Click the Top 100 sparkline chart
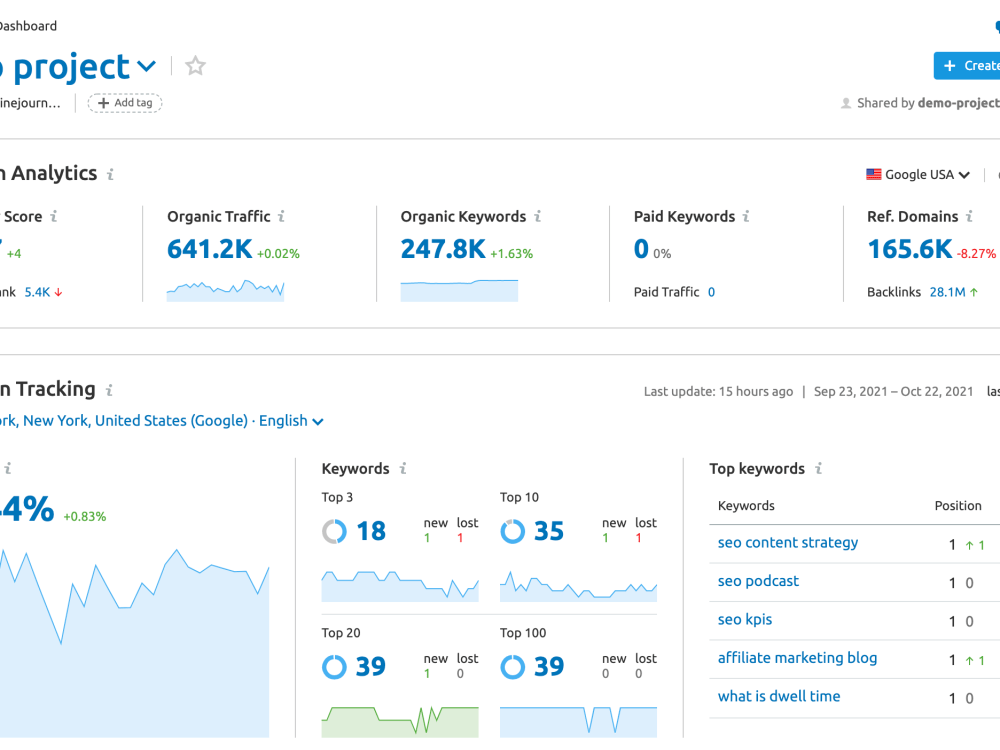Image resolution: width=1000 pixels, height=750 pixels. 578,721
